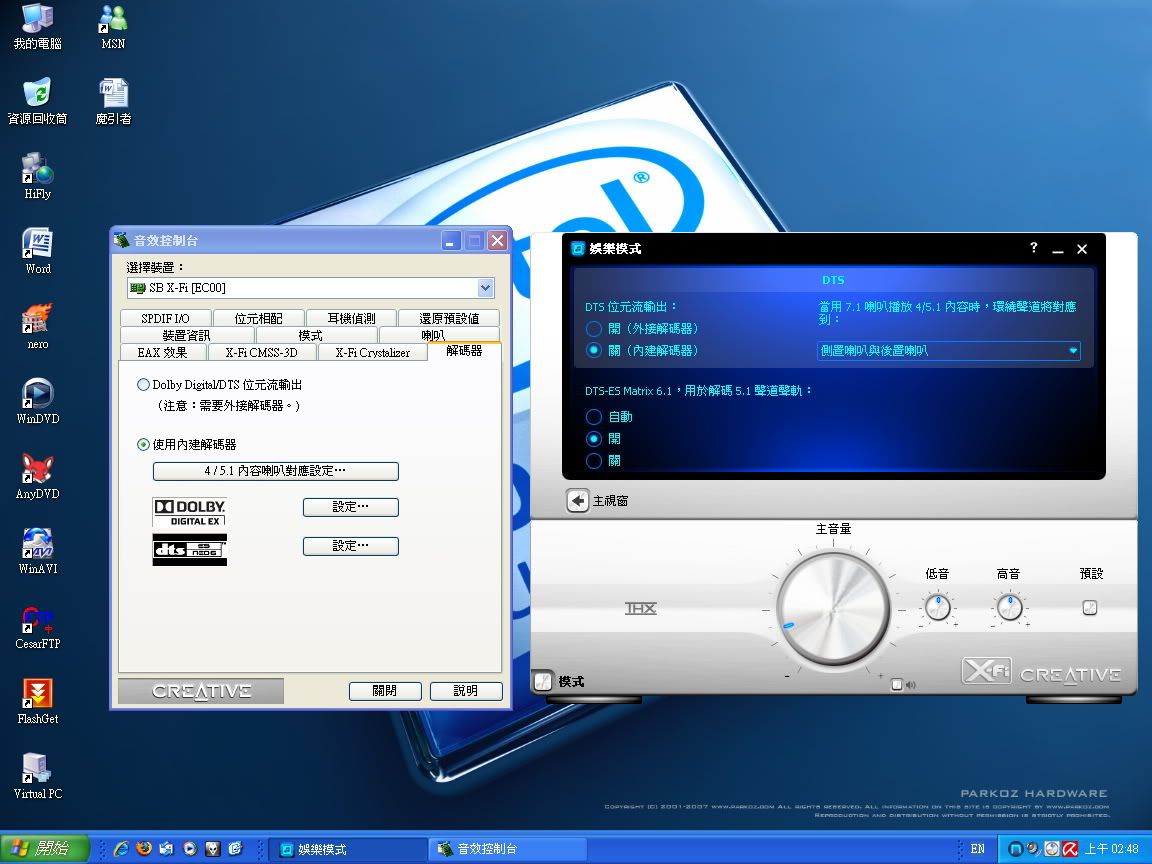Image resolution: width=1152 pixels, height=864 pixels.
Task: Click the 說明 button in 音效控制台
Action: click(x=466, y=691)
